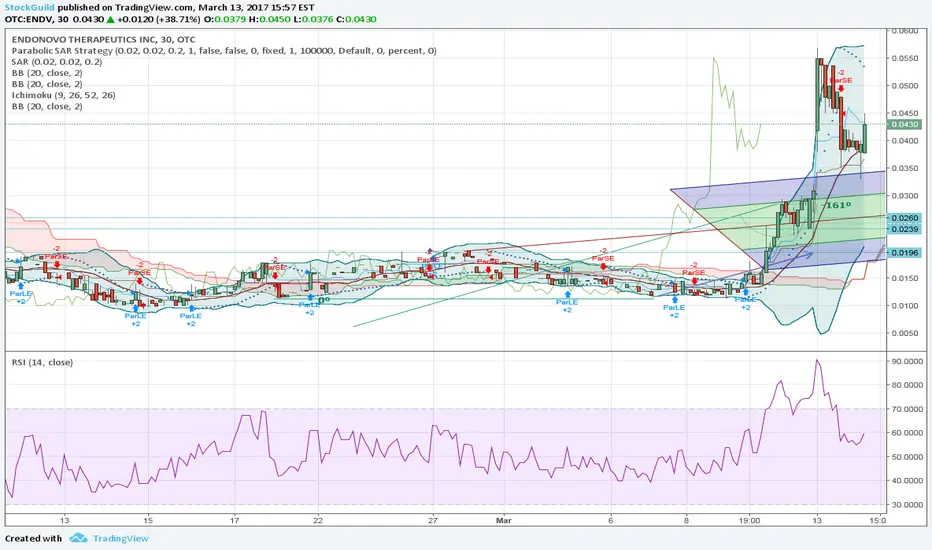
Task: Click the 0.0260 horizontal line price label
Action: [x=903, y=218]
